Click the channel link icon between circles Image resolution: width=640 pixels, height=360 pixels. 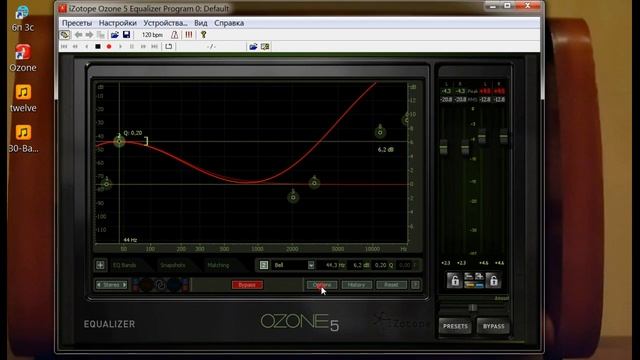160,285
